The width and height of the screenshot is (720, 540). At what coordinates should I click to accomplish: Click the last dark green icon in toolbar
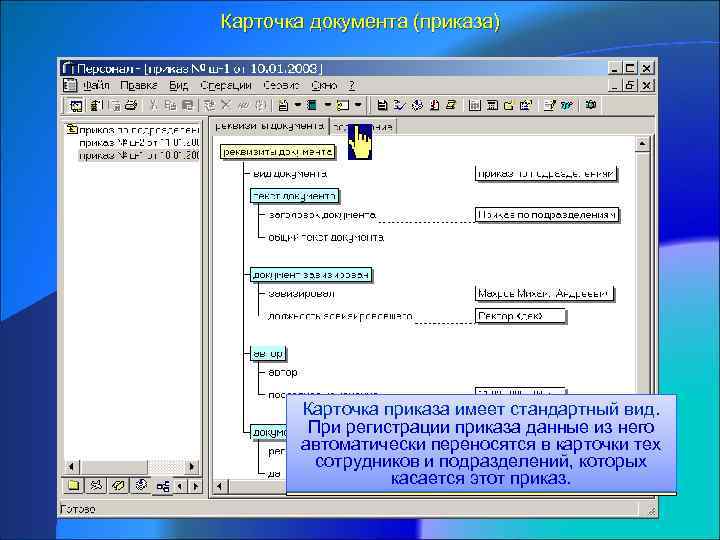pyautogui.click(x=591, y=106)
